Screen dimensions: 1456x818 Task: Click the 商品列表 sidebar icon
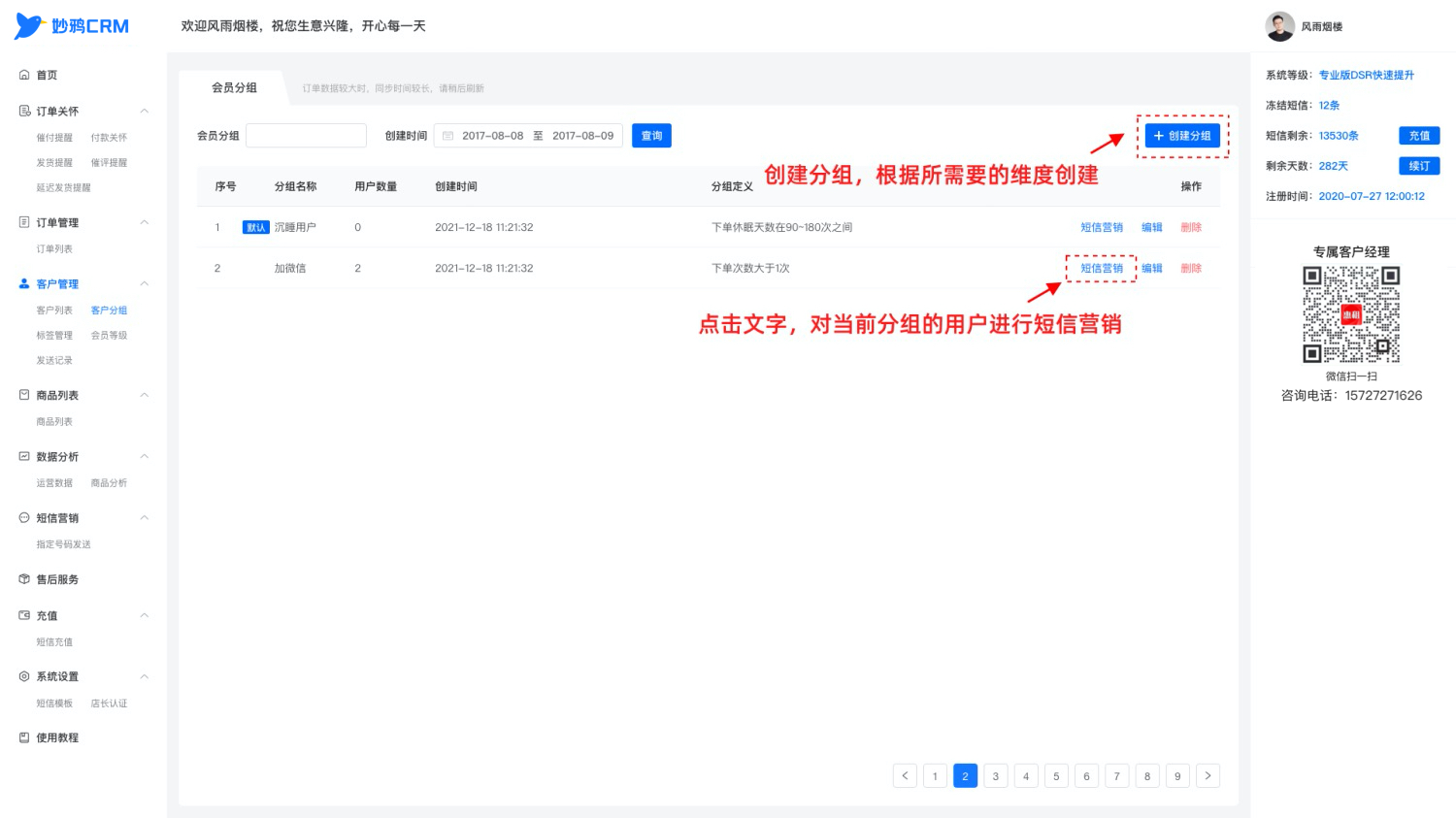[x=24, y=395]
